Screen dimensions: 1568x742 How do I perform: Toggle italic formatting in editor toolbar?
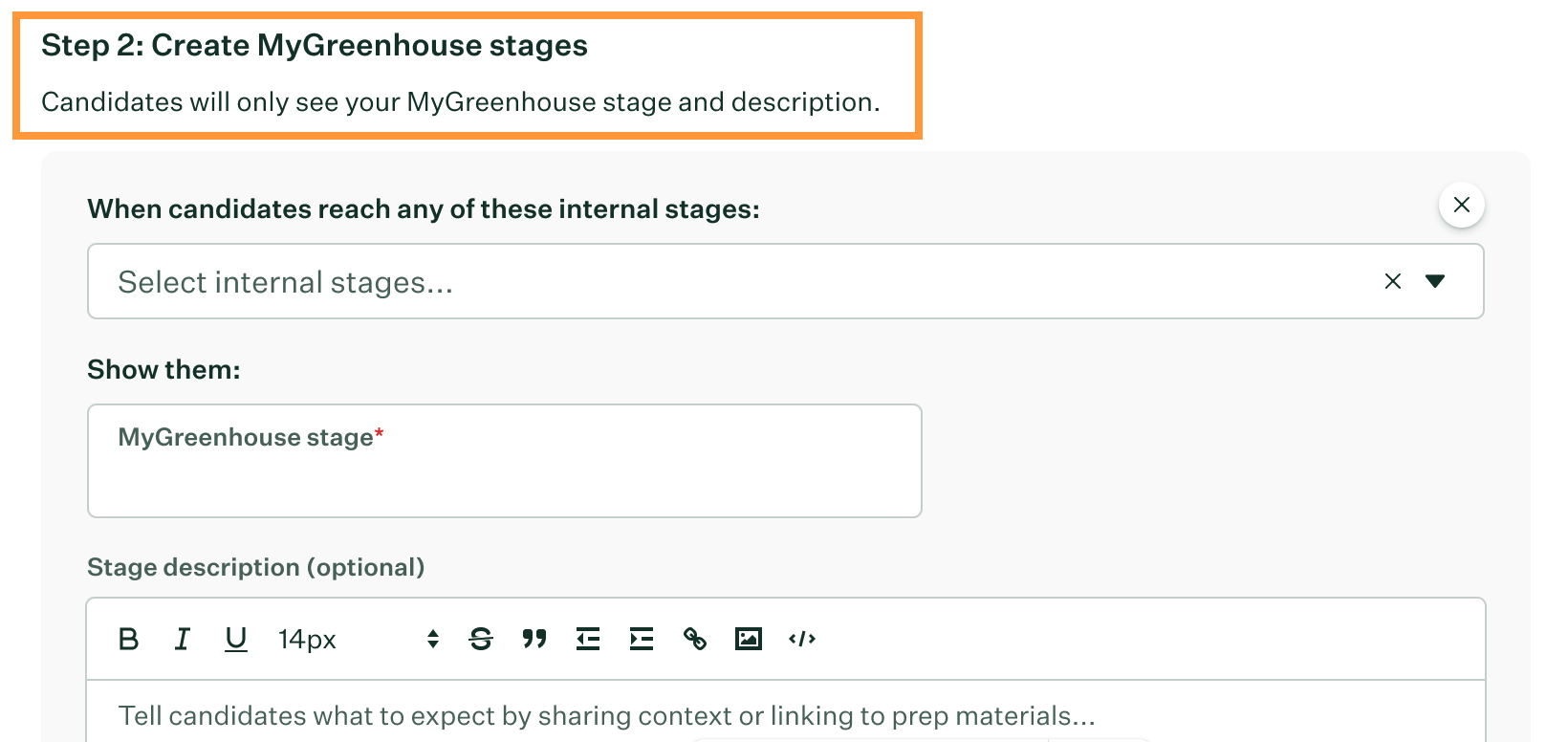(182, 639)
